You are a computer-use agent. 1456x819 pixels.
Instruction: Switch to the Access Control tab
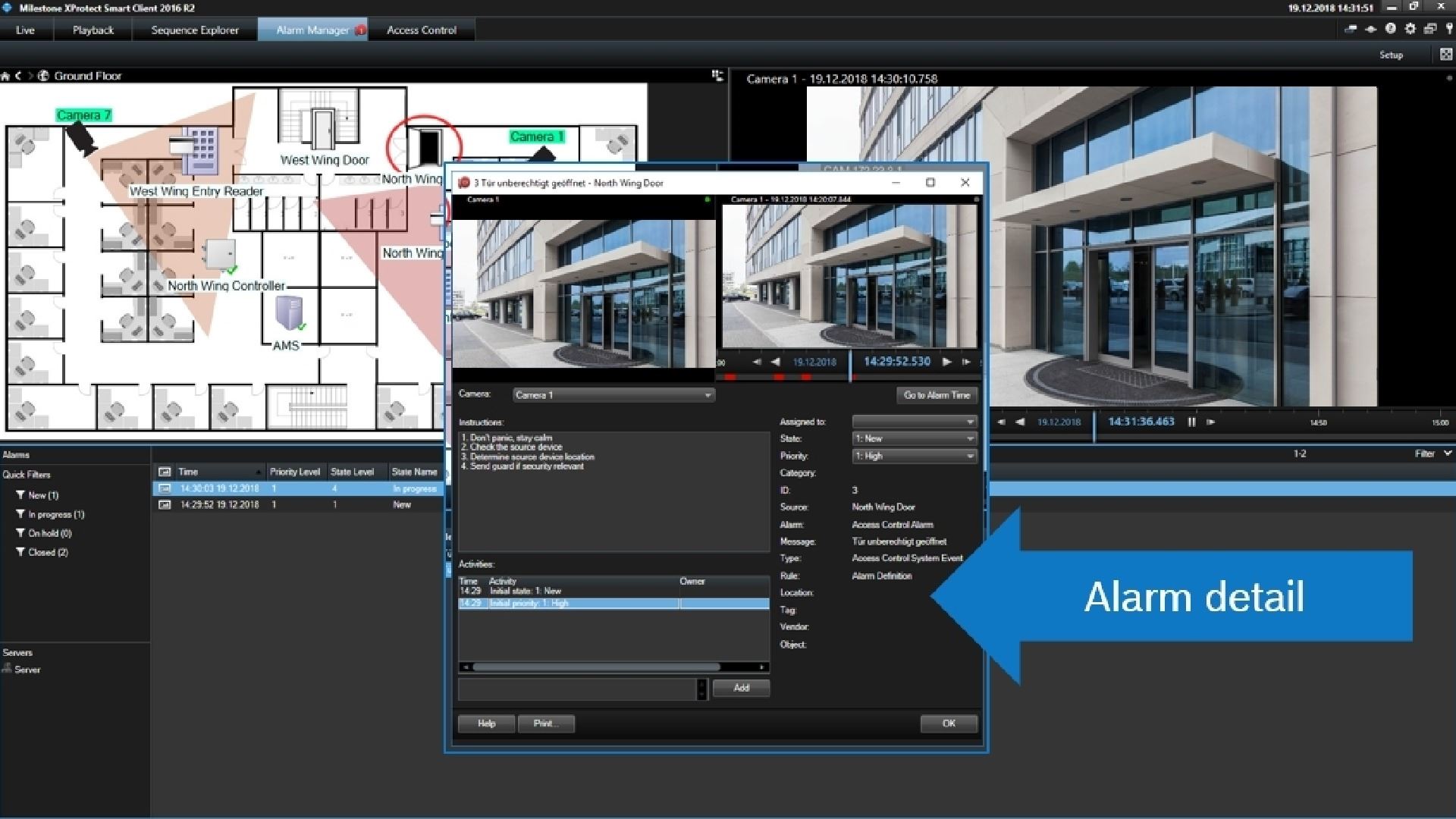(421, 30)
